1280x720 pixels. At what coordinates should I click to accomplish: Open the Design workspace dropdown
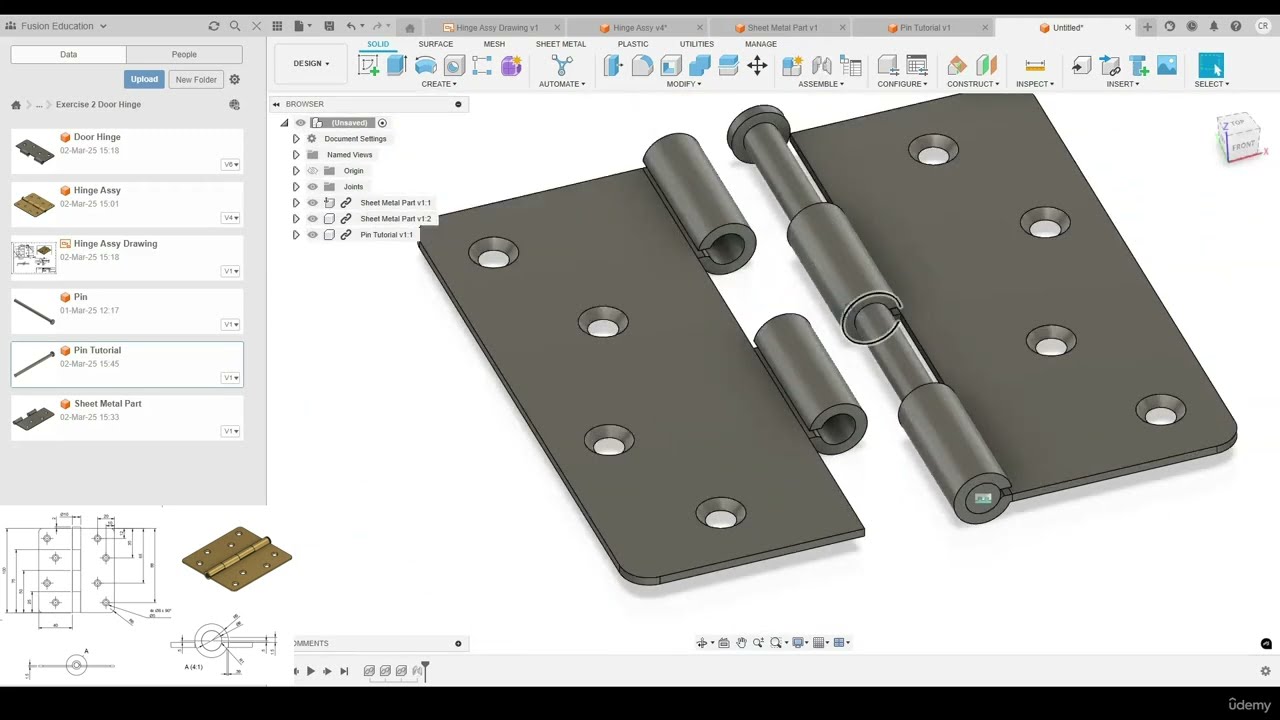point(311,63)
